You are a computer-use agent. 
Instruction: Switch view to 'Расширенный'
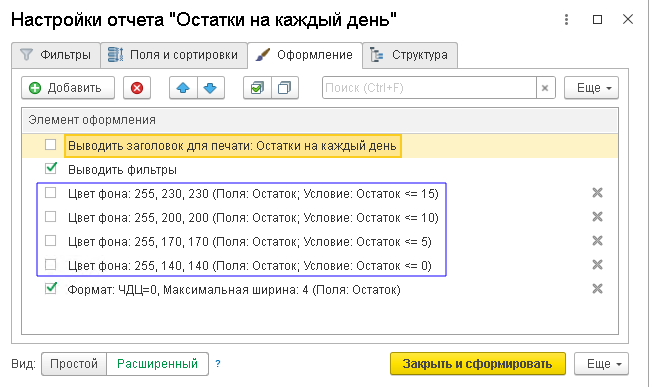pyautogui.click(x=157, y=364)
